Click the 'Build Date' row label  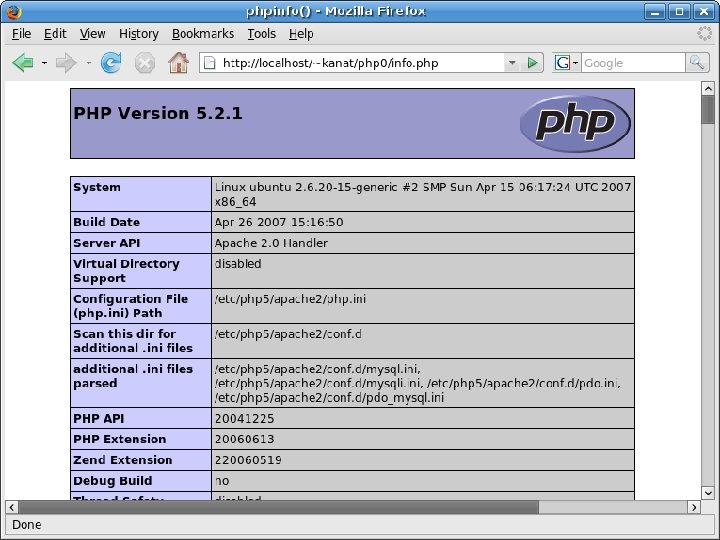click(107, 222)
